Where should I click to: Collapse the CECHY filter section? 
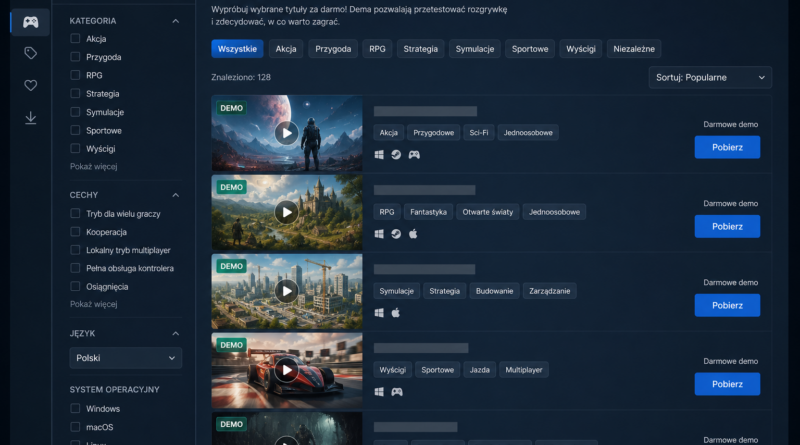[176, 195]
